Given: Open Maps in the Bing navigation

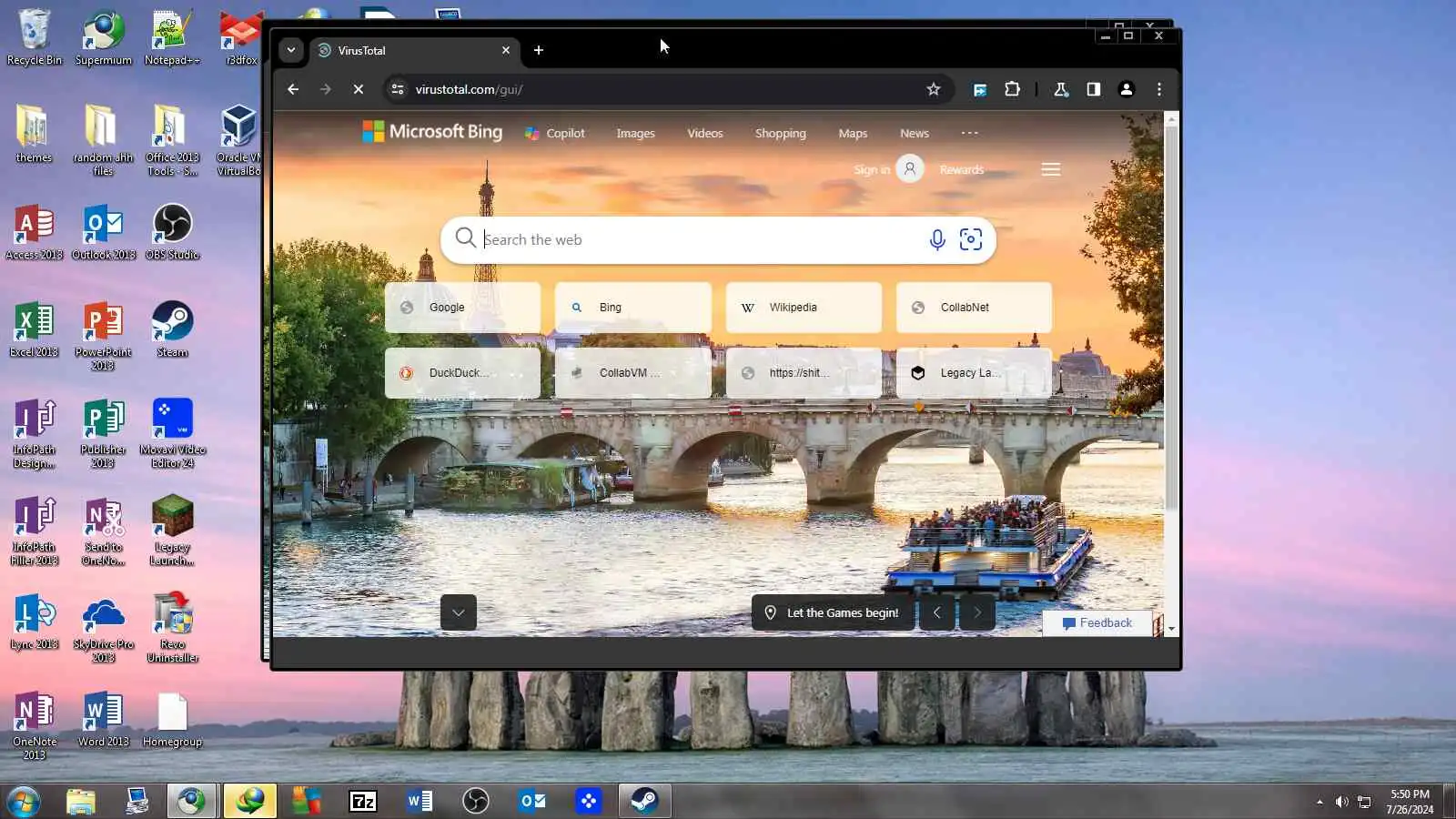Looking at the screenshot, I should point(853,133).
